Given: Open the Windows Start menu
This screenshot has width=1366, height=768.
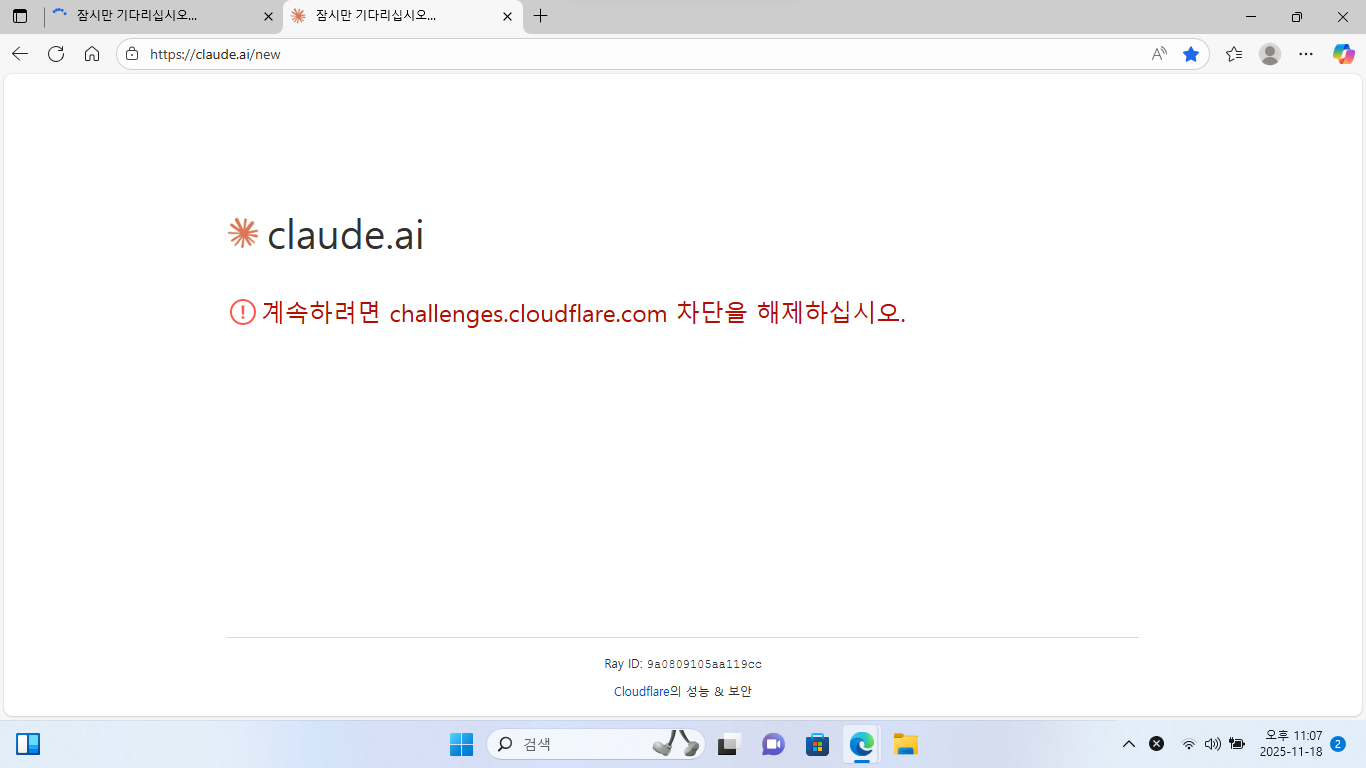Looking at the screenshot, I should click(461, 744).
